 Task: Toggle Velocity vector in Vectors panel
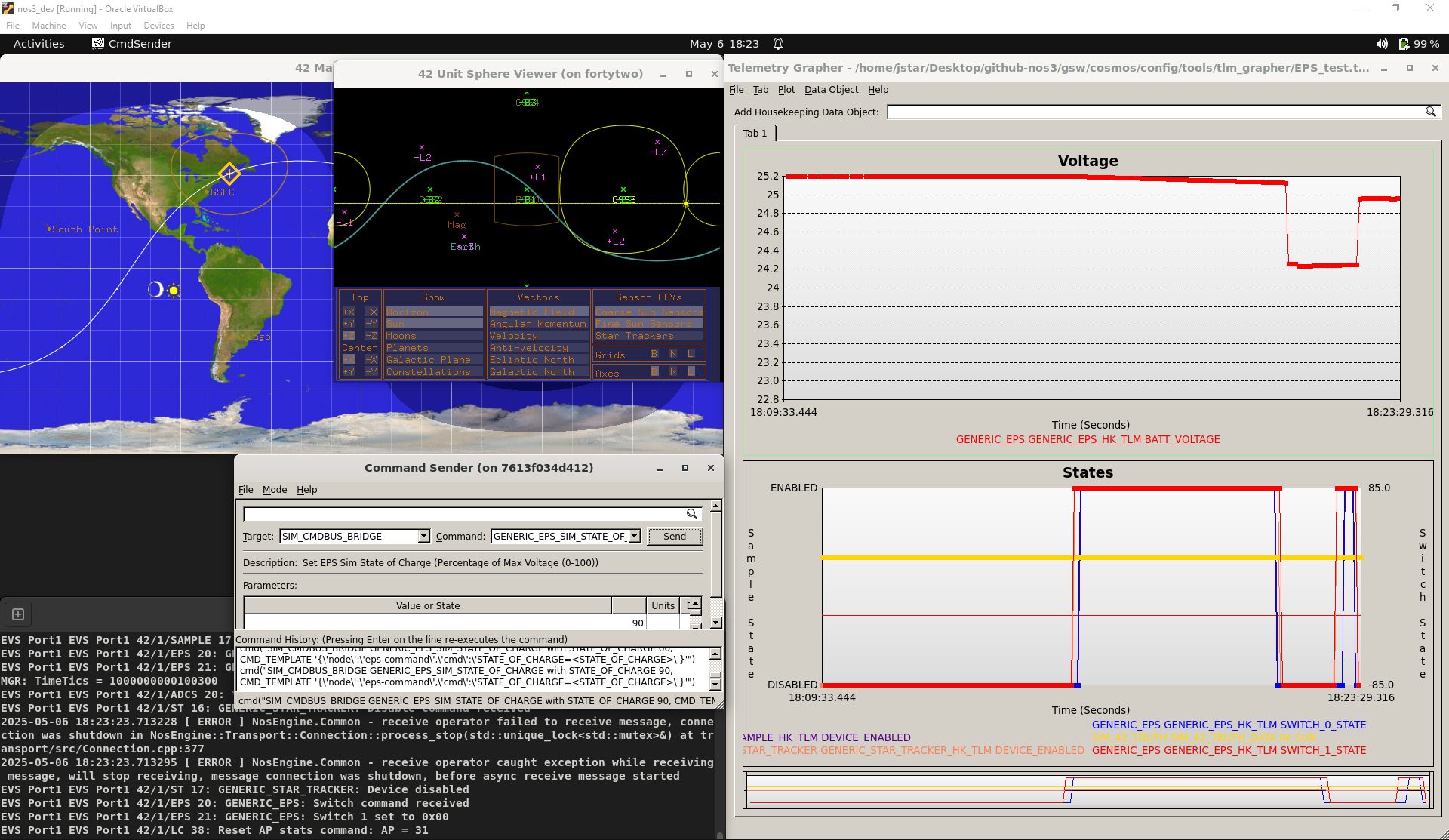538,336
